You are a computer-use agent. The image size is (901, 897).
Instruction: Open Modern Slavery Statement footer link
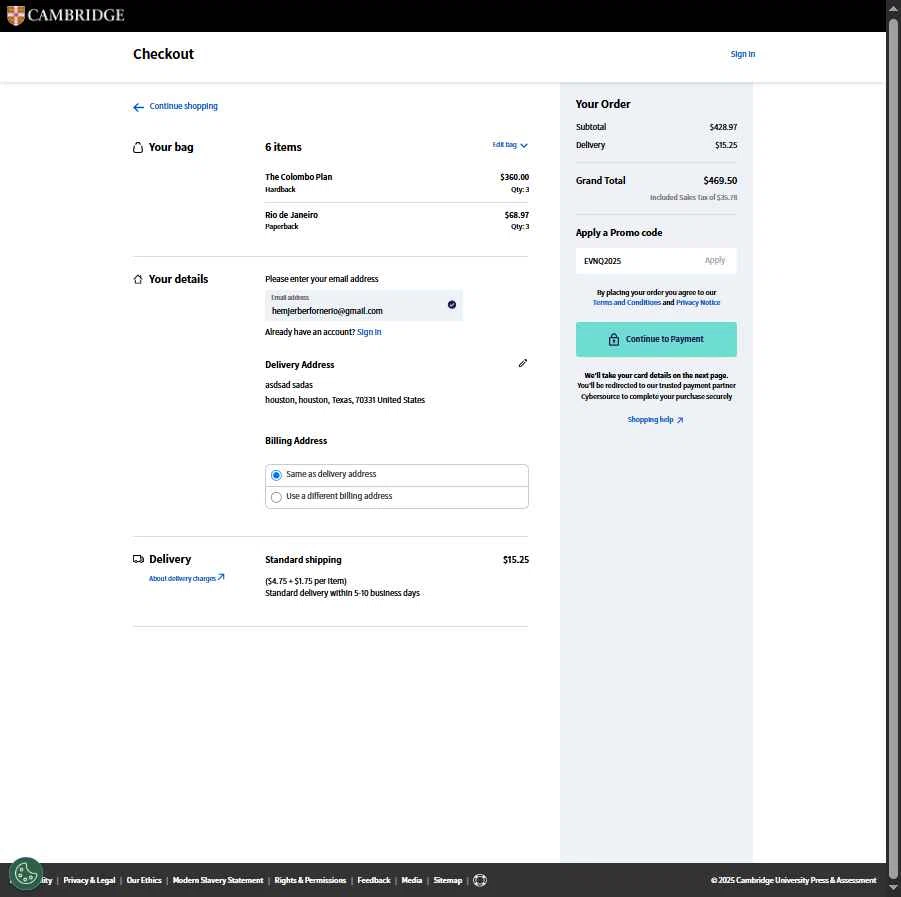[218, 880]
